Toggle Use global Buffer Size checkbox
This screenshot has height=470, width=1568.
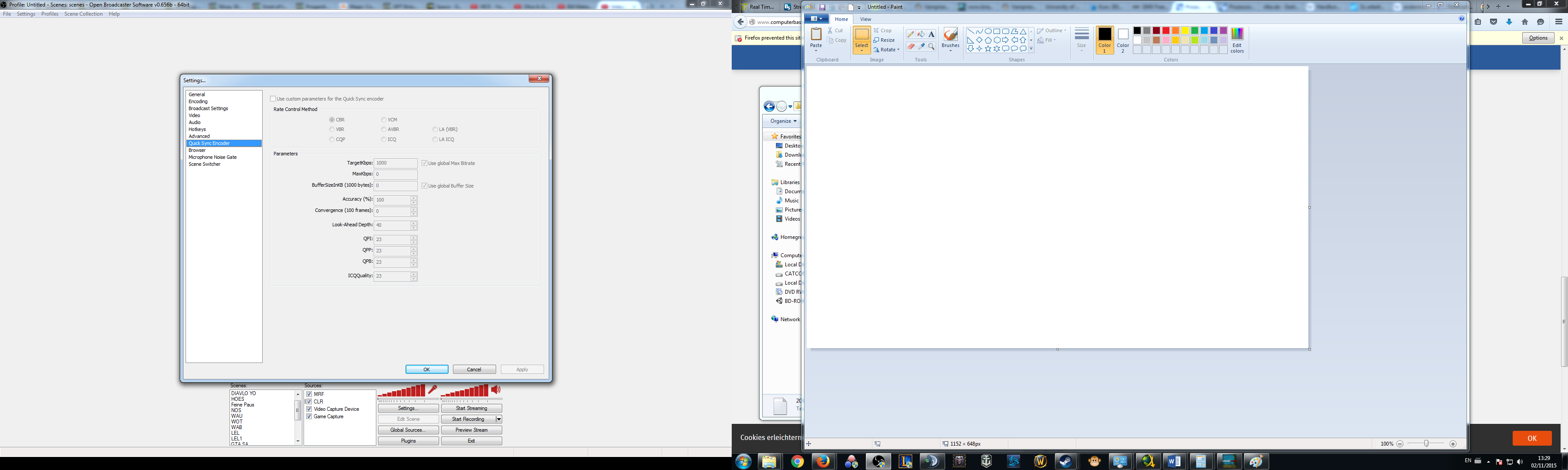pyautogui.click(x=424, y=185)
